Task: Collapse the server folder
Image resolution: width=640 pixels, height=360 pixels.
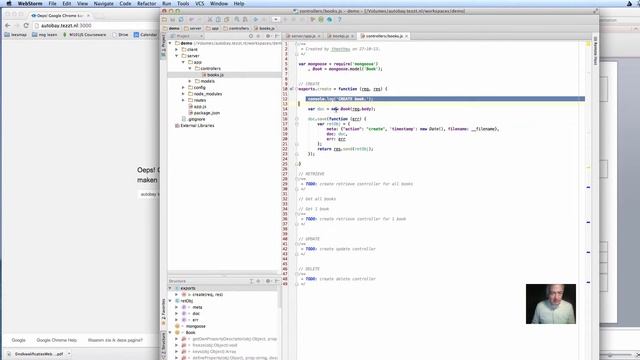Action: 177,56
